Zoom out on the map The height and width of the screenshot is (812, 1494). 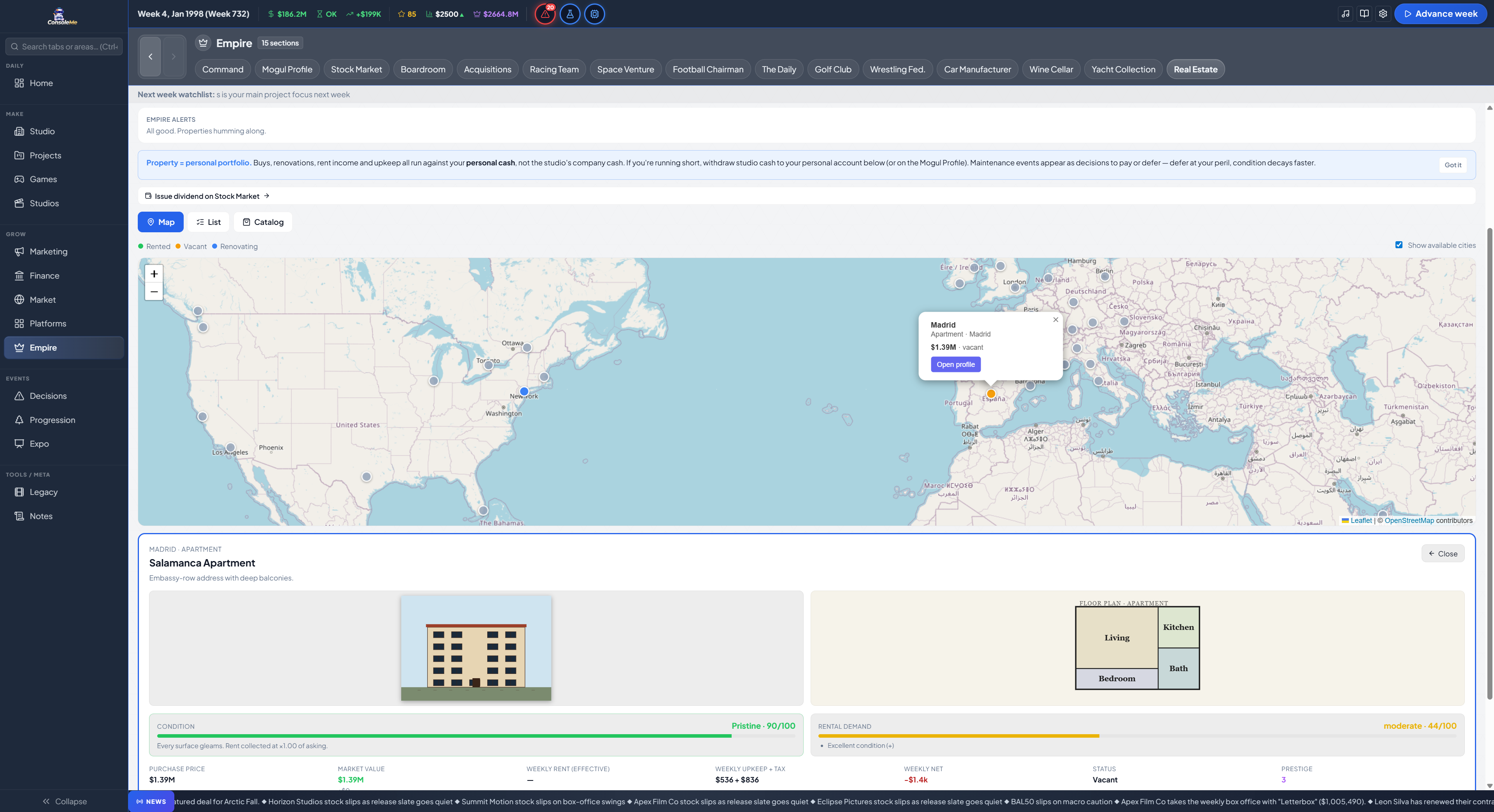point(154,292)
